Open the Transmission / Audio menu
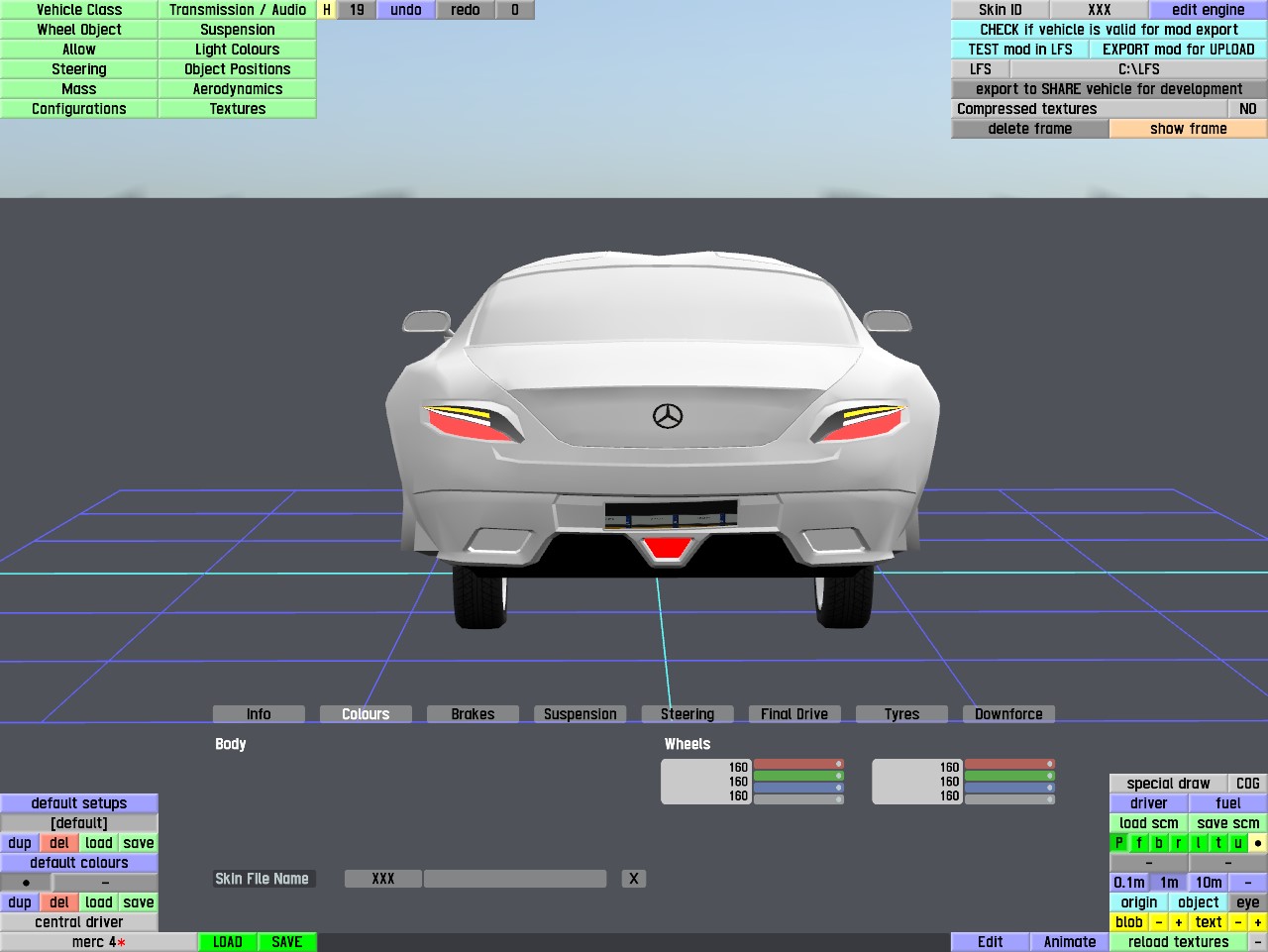The image size is (1268, 952). [238, 10]
